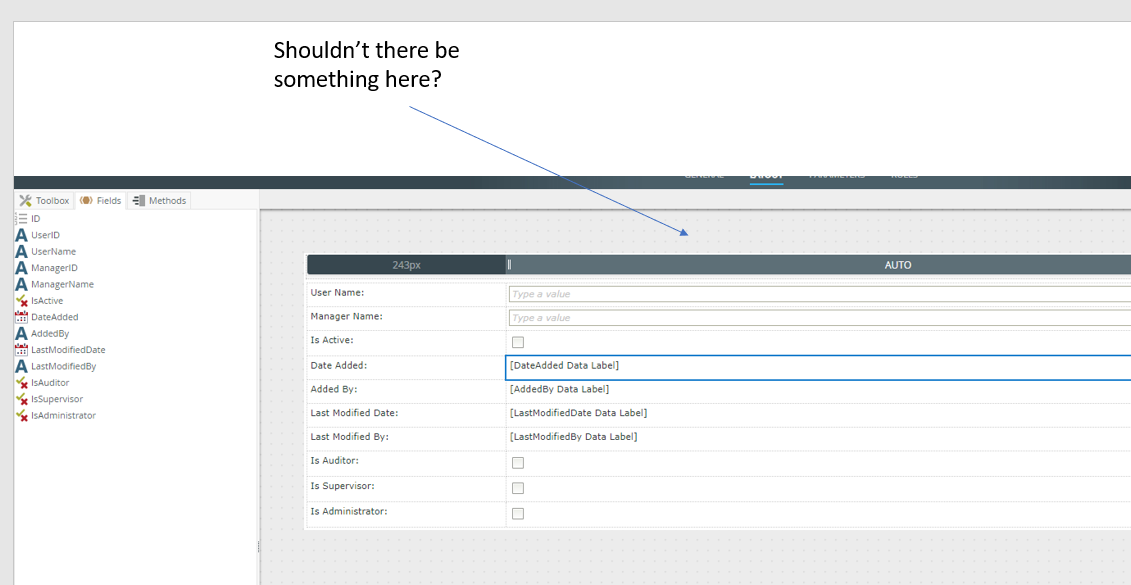Image resolution: width=1131 pixels, height=585 pixels.
Task: Click the yes/no icon beside IsAdministrator
Action: pos(21,415)
